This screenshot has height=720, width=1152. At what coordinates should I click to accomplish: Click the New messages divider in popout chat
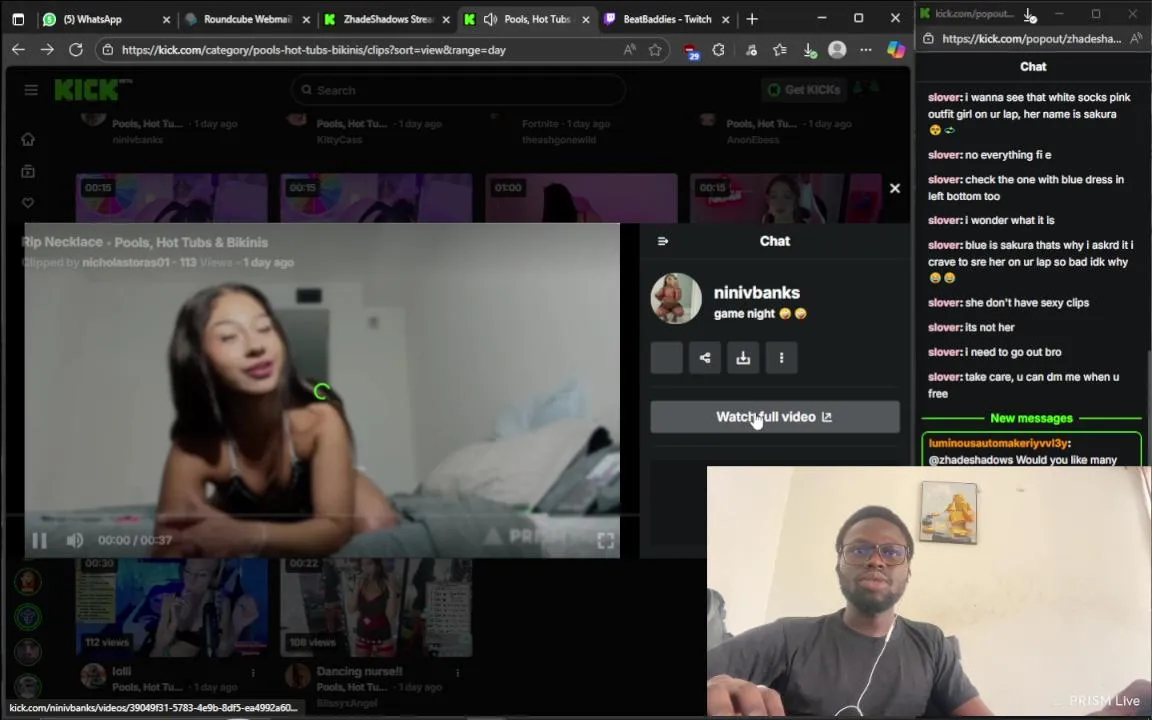click(1031, 418)
